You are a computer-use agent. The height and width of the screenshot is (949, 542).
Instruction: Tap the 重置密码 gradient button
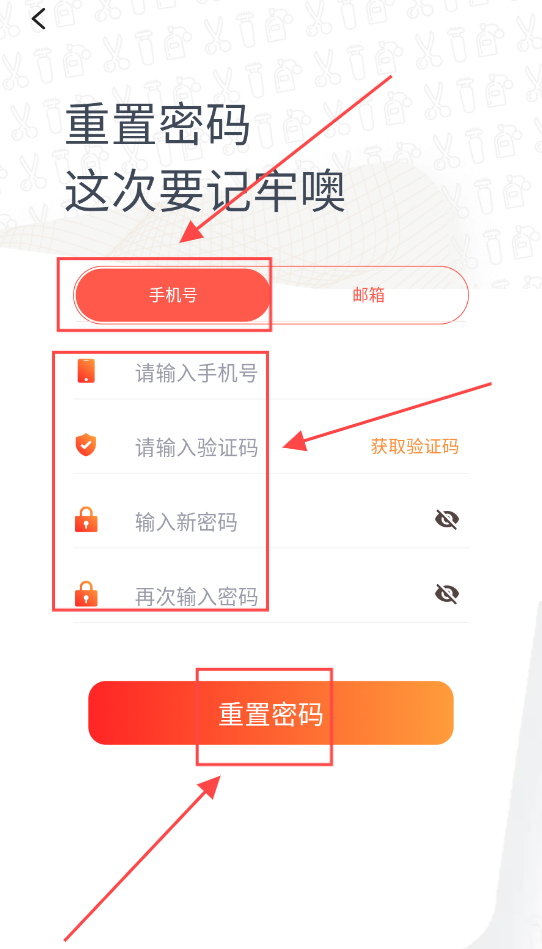coord(271,713)
